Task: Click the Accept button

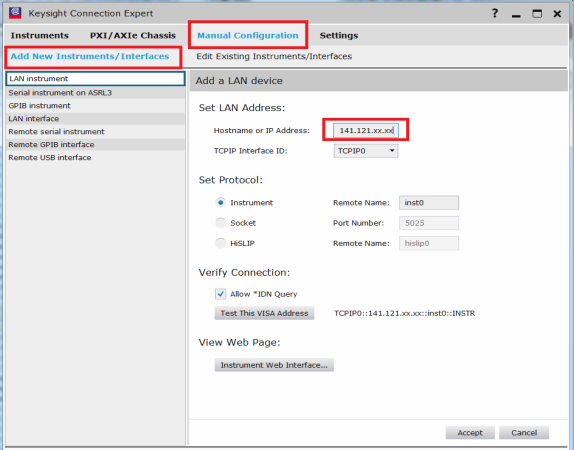Action: 470,433
